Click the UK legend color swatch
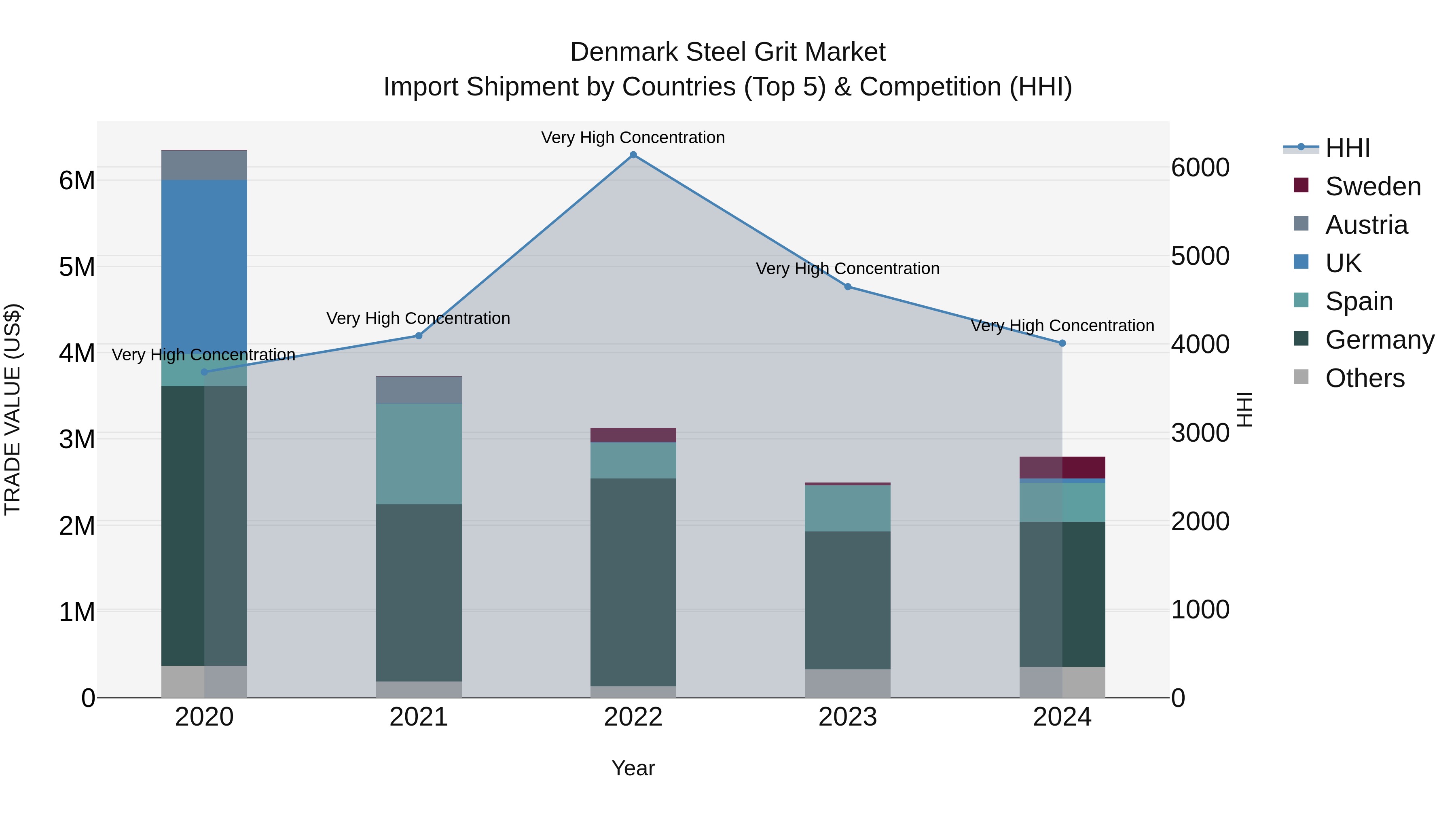 [x=1301, y=262]
